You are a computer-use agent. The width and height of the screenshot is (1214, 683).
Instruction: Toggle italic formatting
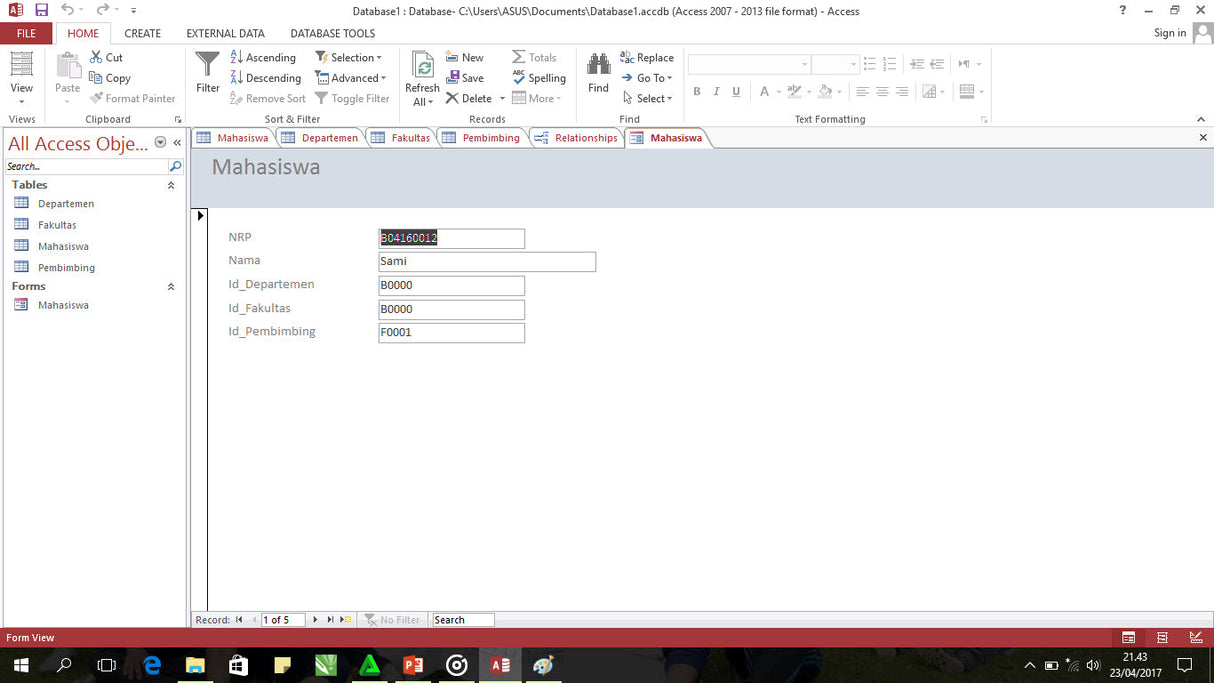[x=716, y=91]
